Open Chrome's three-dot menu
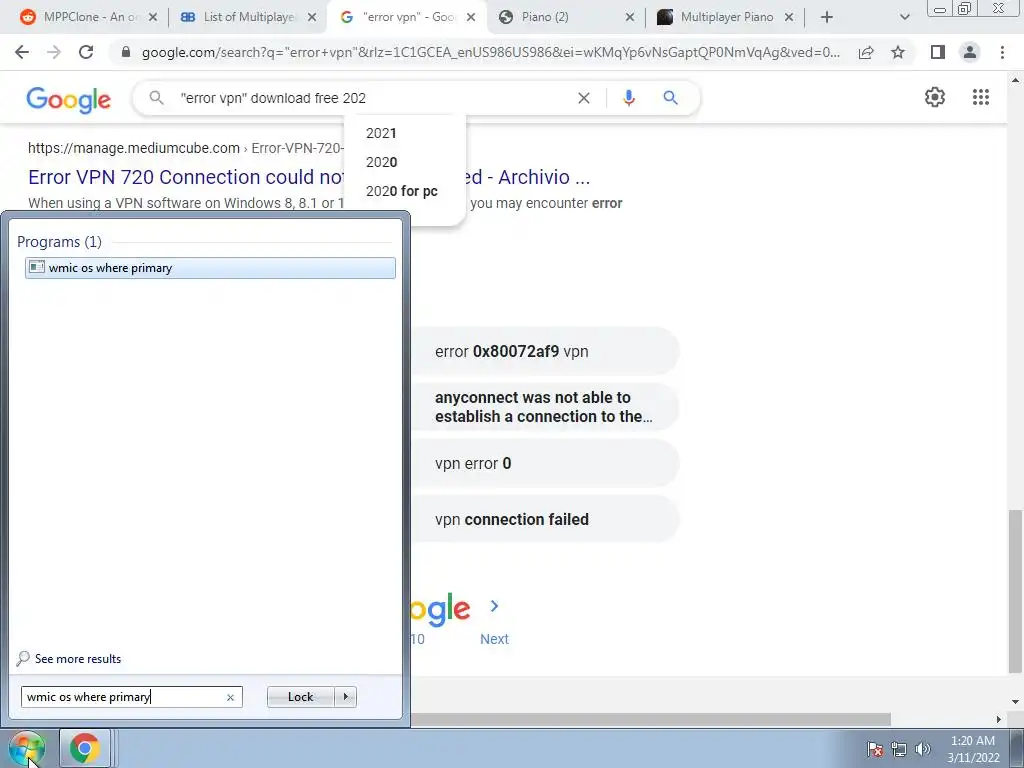1024x768 pixels. (x=1002, y=52)
